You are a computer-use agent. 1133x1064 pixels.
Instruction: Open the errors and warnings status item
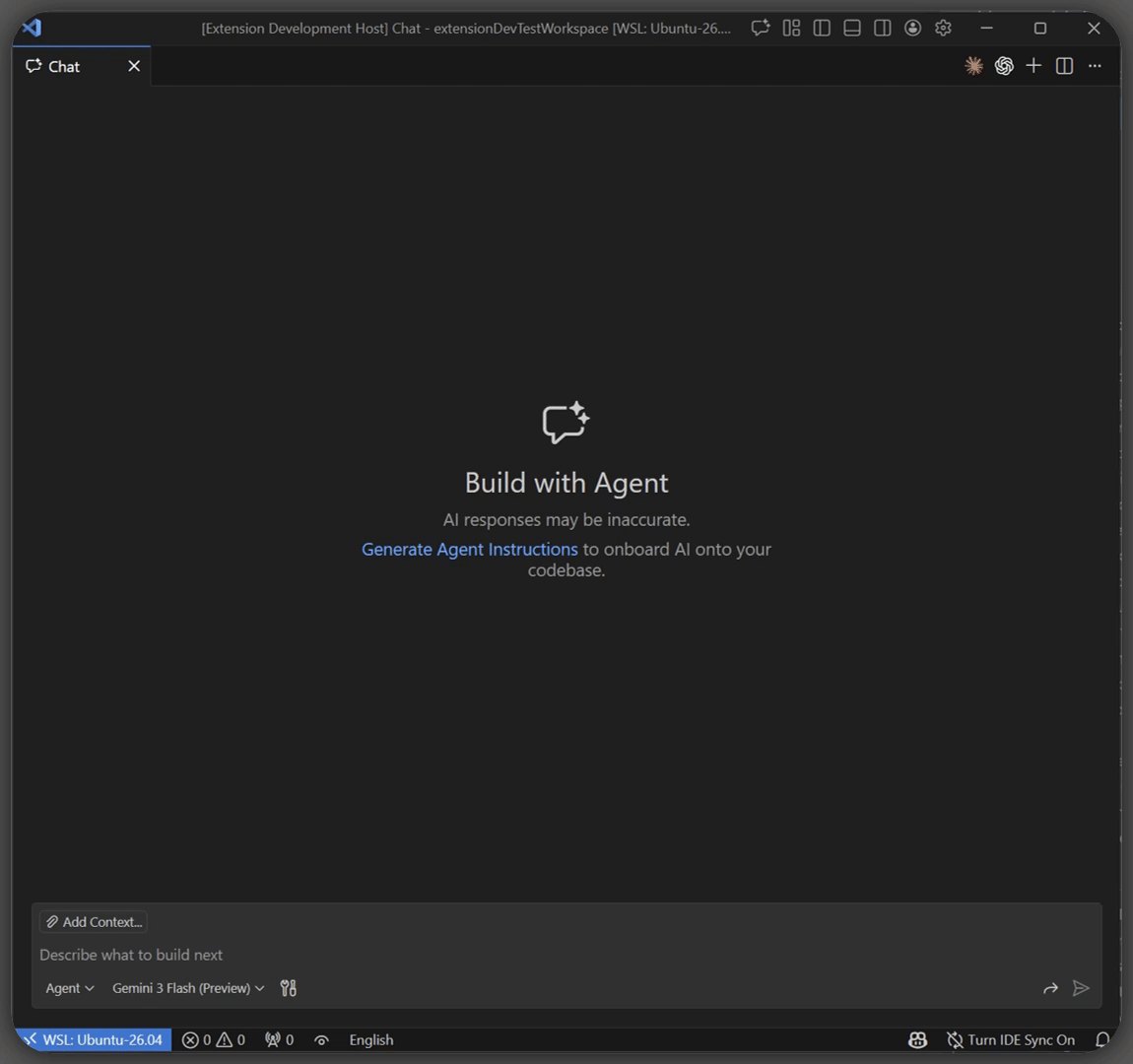tap(213, 1039)
